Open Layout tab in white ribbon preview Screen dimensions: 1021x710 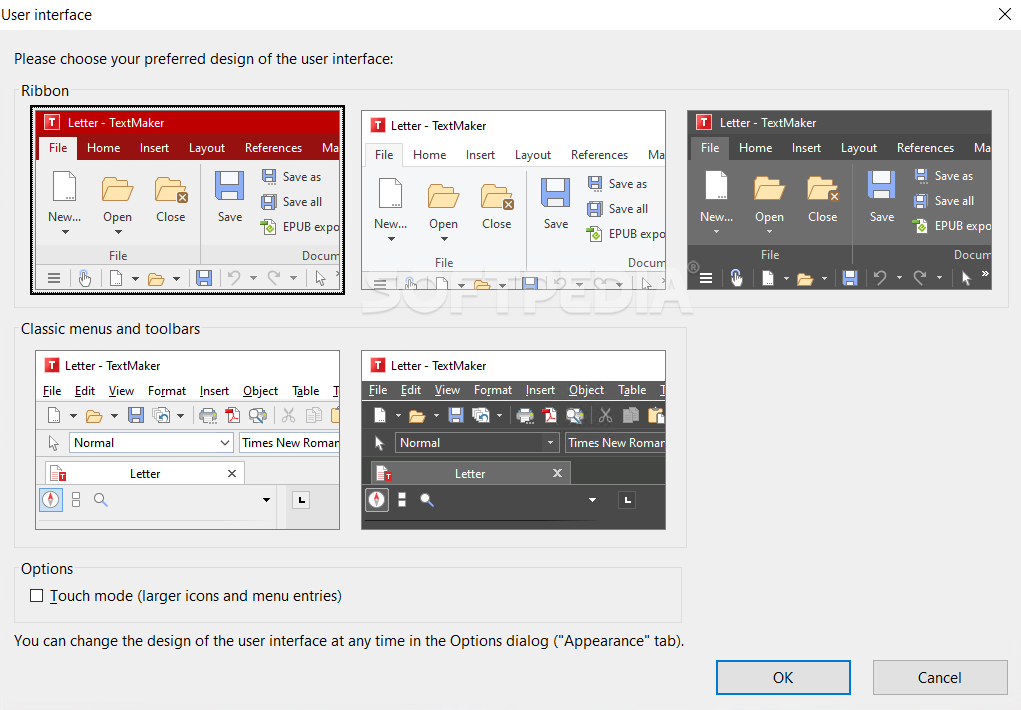coord(533,155)
